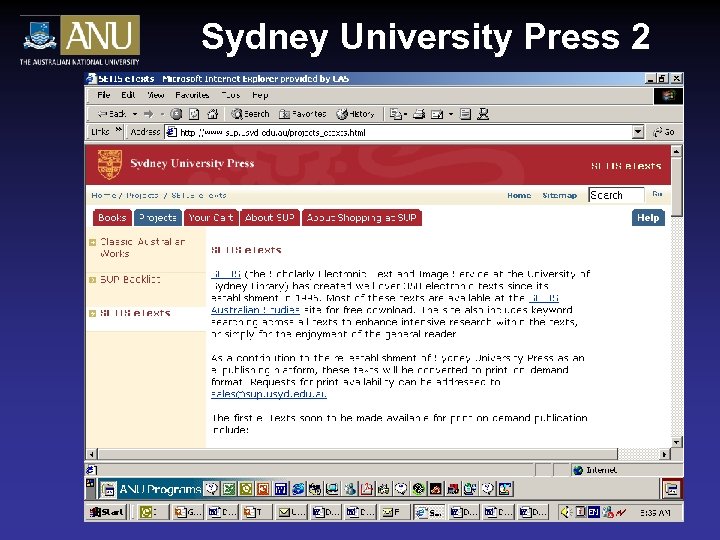Open the View menu
Image resolution: width=720 pixels, height=540 pixels.
(x=156, y=95)
